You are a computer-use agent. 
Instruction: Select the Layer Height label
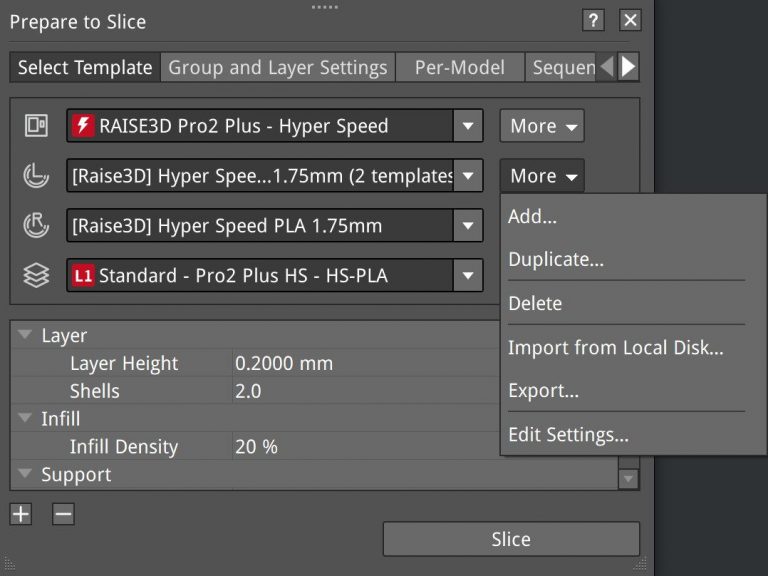pyautogui.click(x=124, y=363)
